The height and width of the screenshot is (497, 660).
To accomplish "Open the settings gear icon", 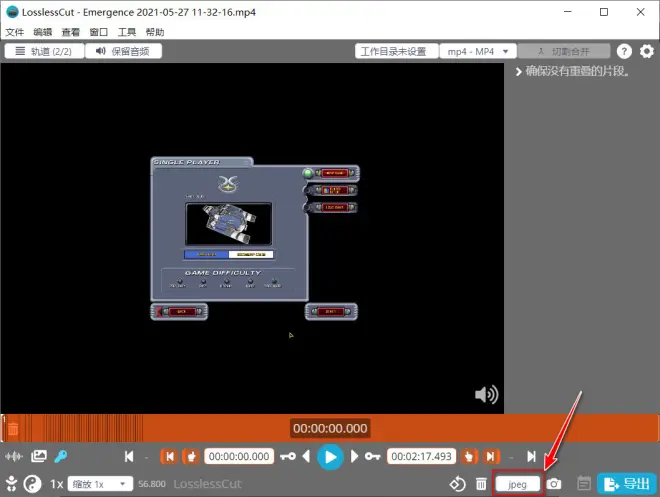I will pyautogui.click(x=647, y=51).
